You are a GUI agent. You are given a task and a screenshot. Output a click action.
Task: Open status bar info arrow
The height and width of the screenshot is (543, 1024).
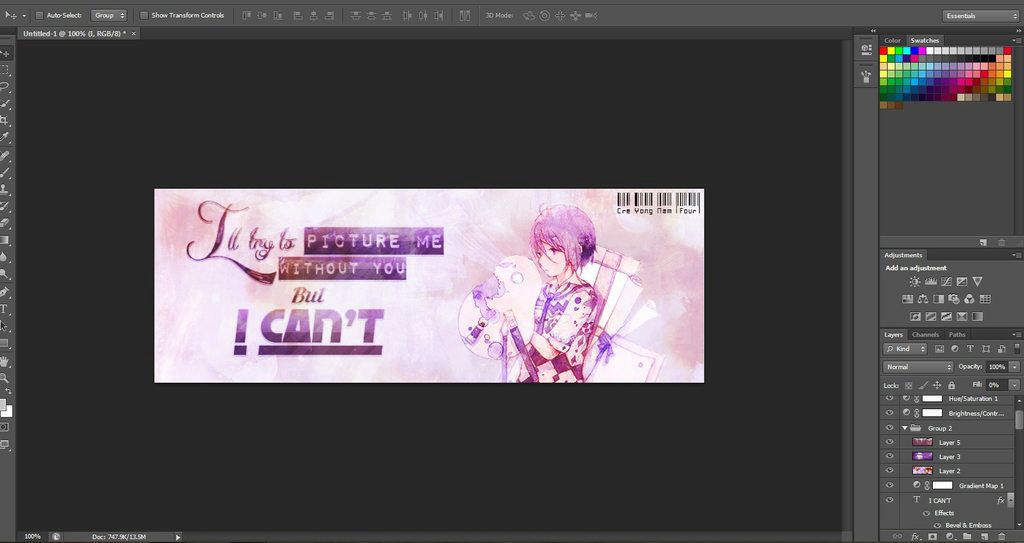(178, 537)
